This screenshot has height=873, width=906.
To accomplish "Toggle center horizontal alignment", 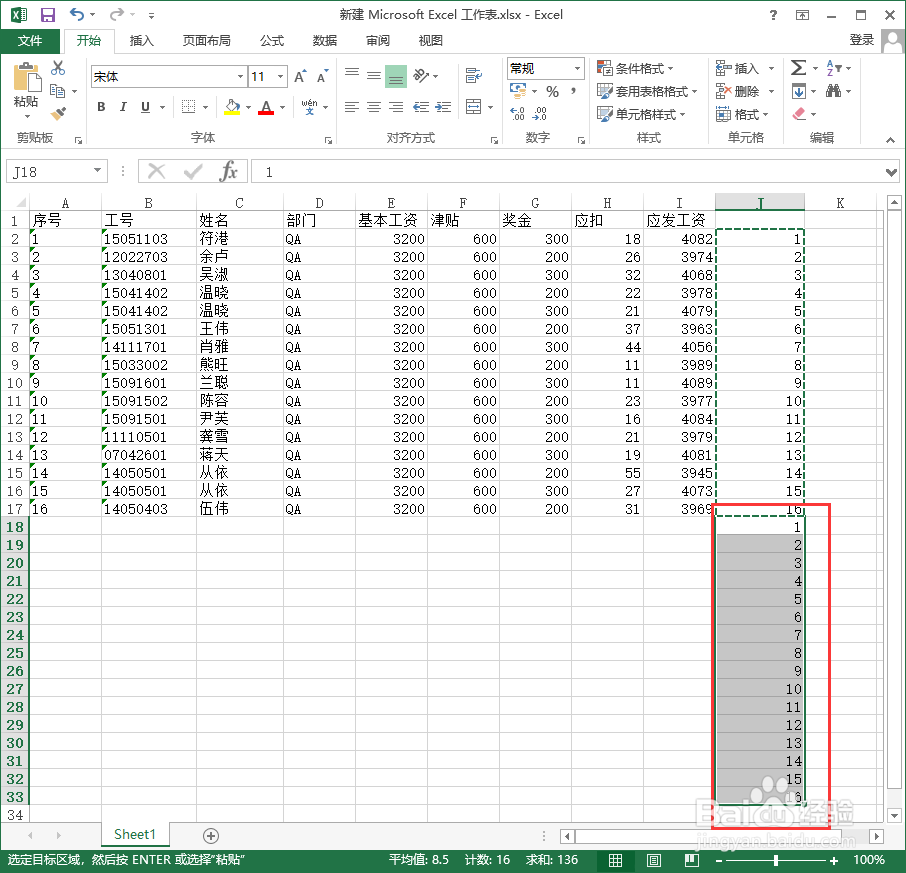I will click(x=374, y=107).
